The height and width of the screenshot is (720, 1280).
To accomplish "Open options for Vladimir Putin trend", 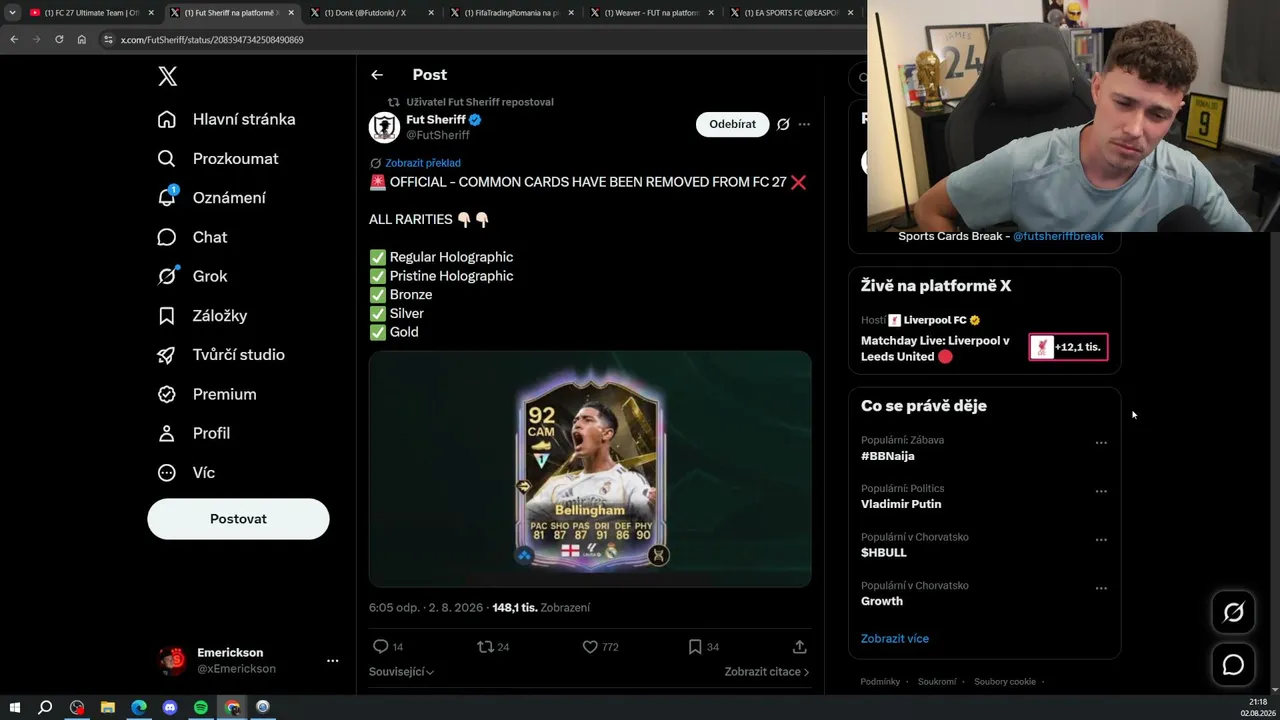I will click(x=1101, y=491).
